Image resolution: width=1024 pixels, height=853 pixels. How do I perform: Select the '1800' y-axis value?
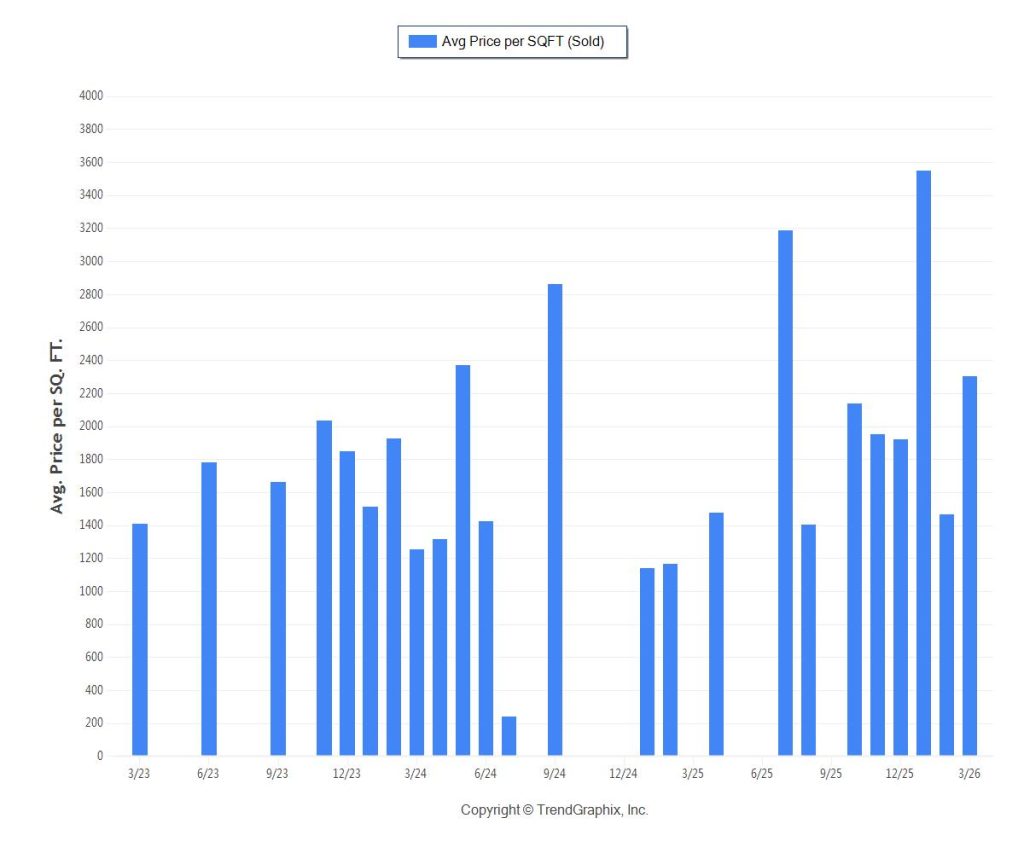91,459
